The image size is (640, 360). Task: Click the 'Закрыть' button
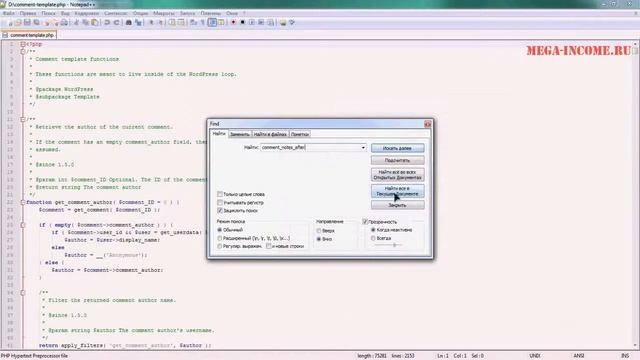(398, 205)
